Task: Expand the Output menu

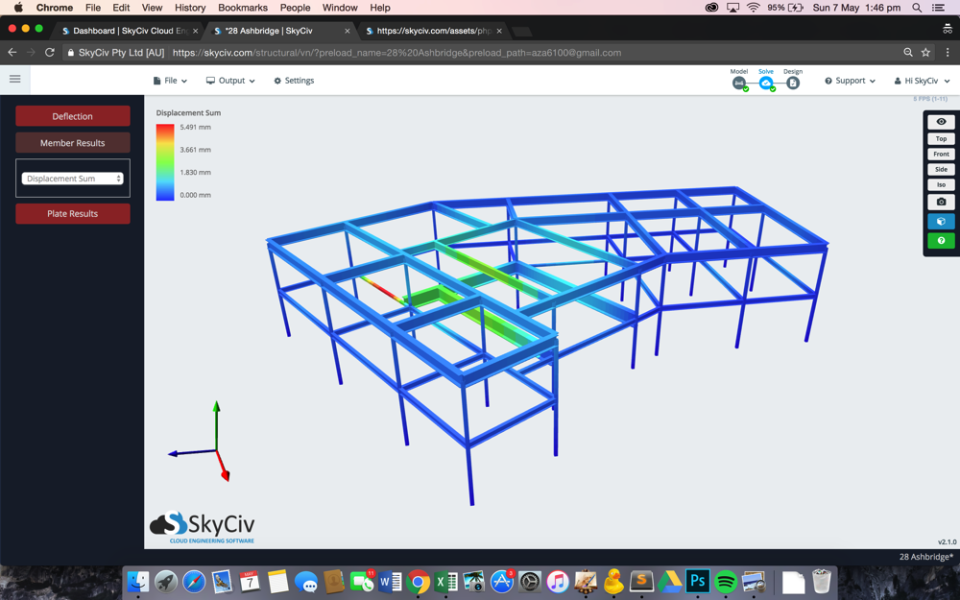Action: point(230,80)
